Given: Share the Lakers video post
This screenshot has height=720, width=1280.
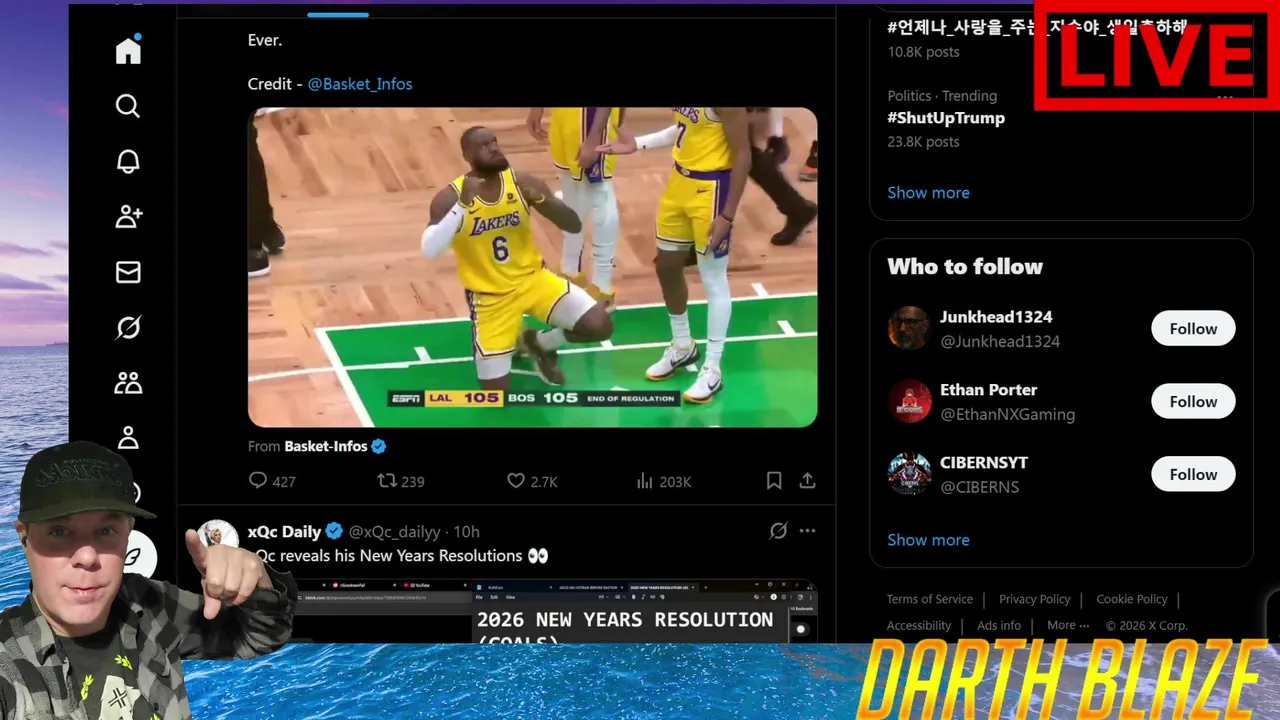Looking at the screenshot, I should [x=807, y=481].
